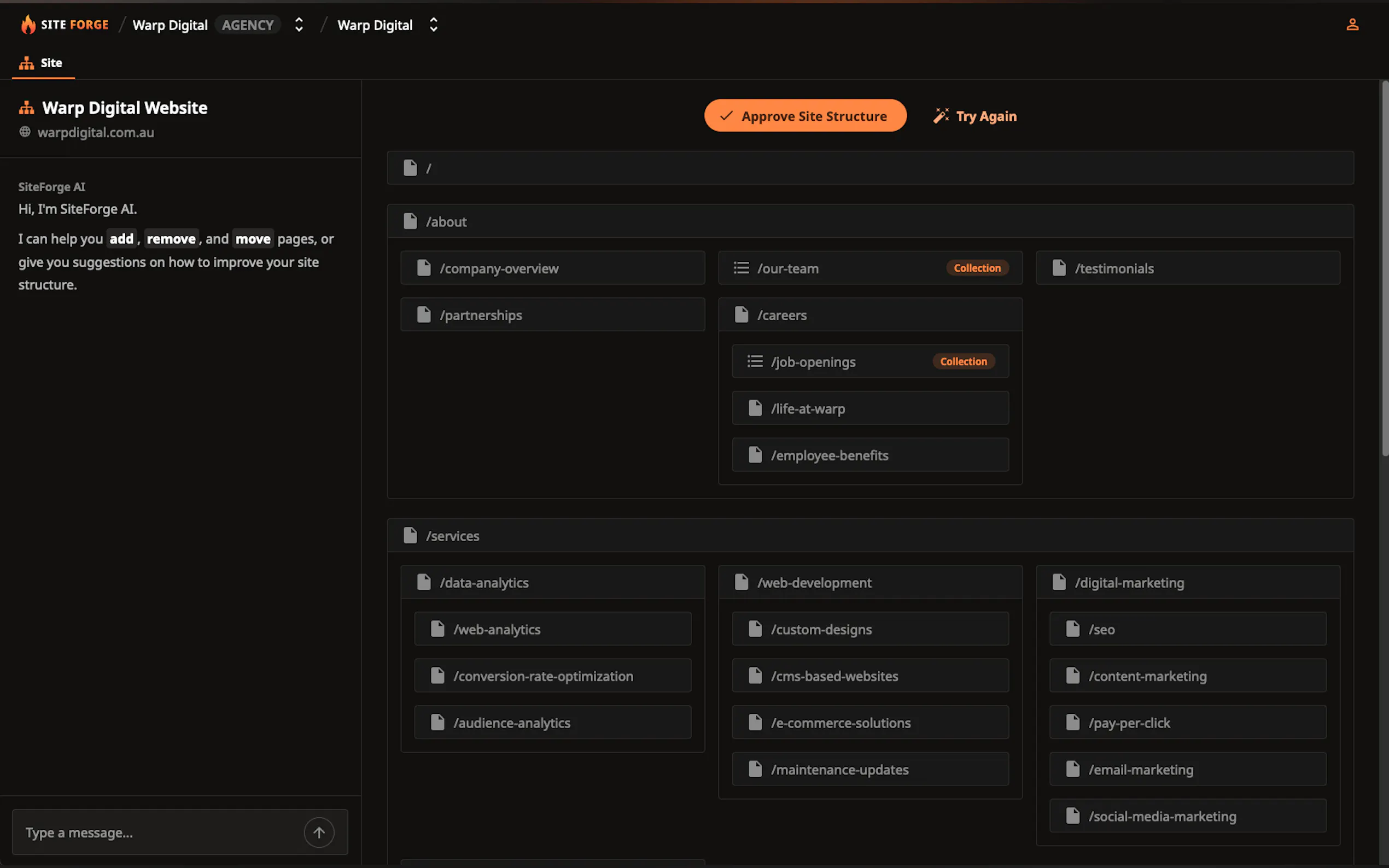1389x868 pixels.
Task: Click the page icon beside /services
Action: [410, 535]
